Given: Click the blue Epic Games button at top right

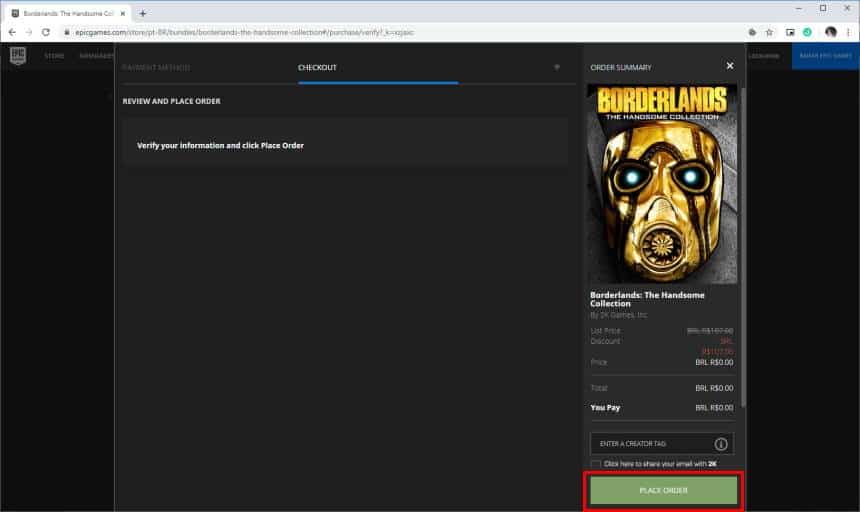Looking at the screenshot, I should pyautogui.click(x=825, y=56).
